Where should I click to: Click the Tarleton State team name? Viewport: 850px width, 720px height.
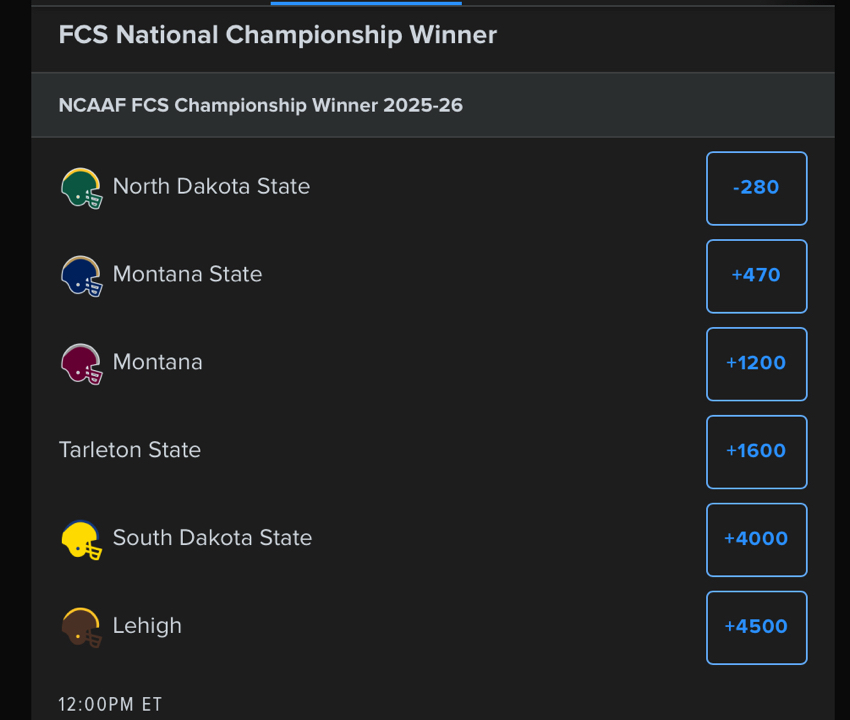[130, 450]
